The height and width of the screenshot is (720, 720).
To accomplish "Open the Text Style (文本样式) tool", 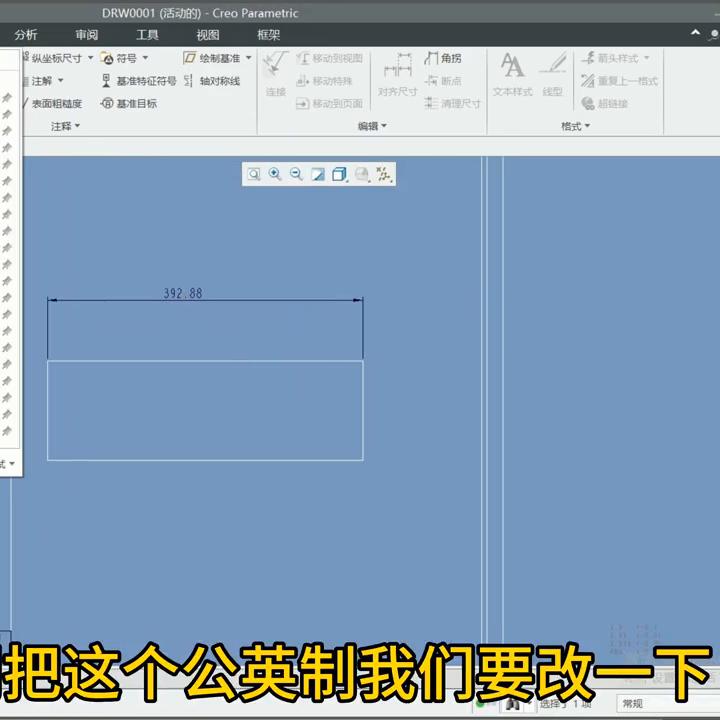I will tap(512, 74).
